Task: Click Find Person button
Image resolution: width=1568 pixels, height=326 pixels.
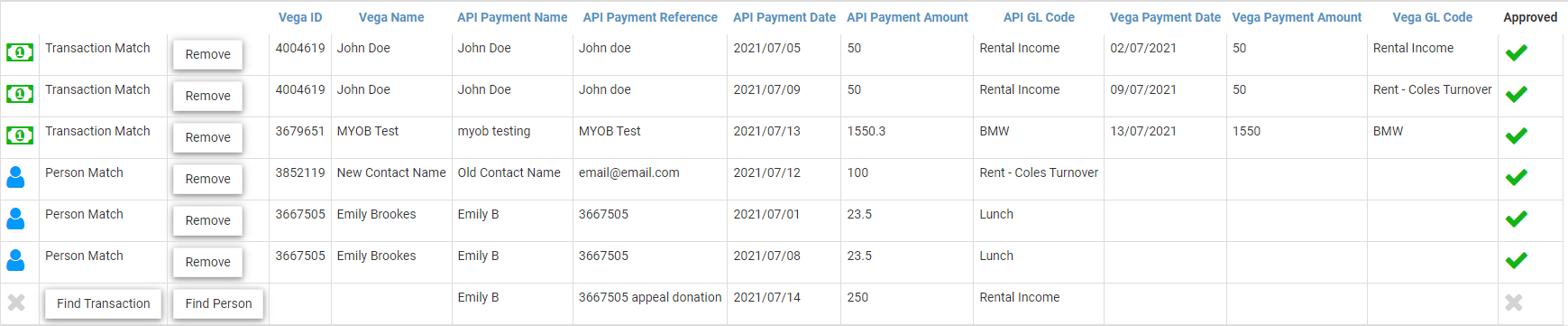Action: 219,303
